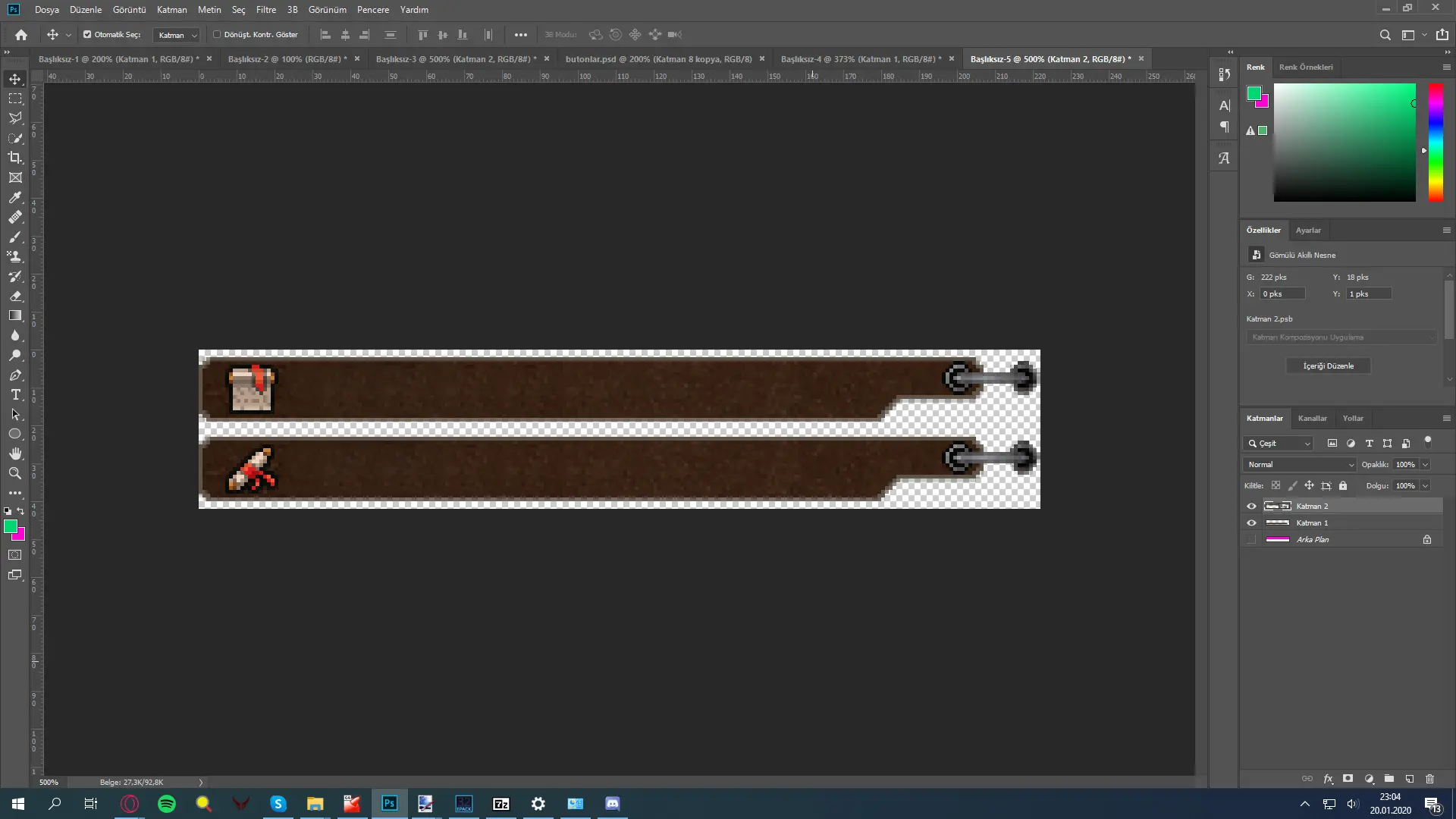Select the Brush tool
The width and height of the screenshot is (1456, 819).
(x=15, y=237)
